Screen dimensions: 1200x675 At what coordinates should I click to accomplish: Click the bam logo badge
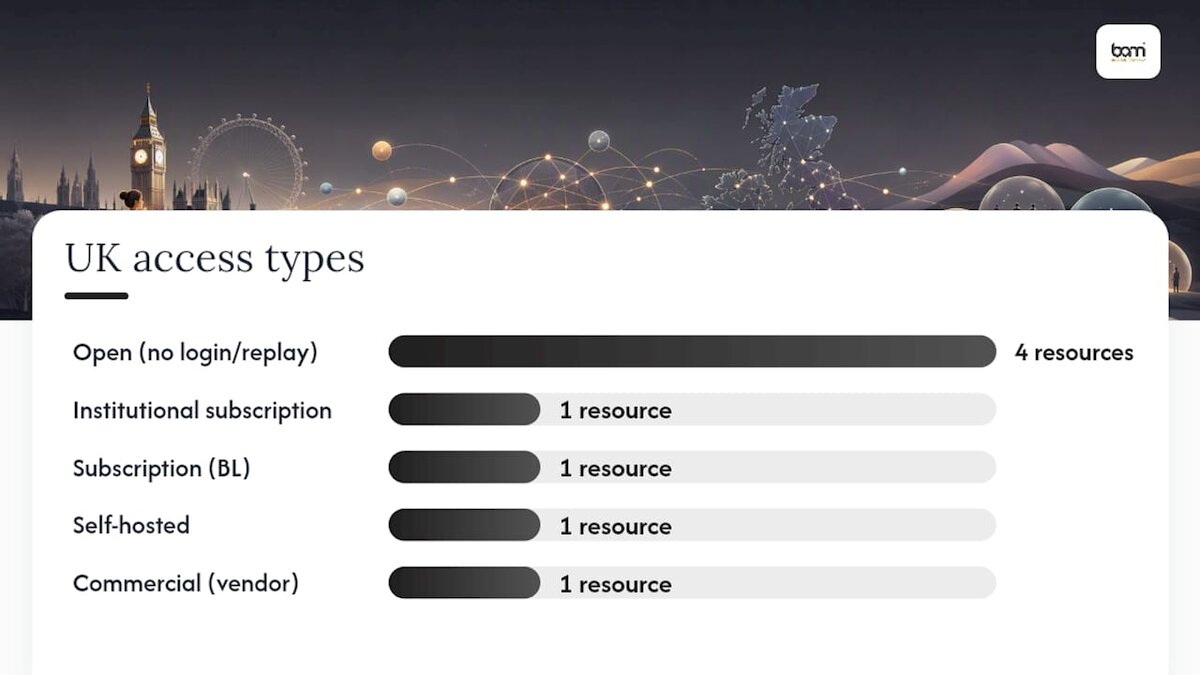pos(1128,51)
